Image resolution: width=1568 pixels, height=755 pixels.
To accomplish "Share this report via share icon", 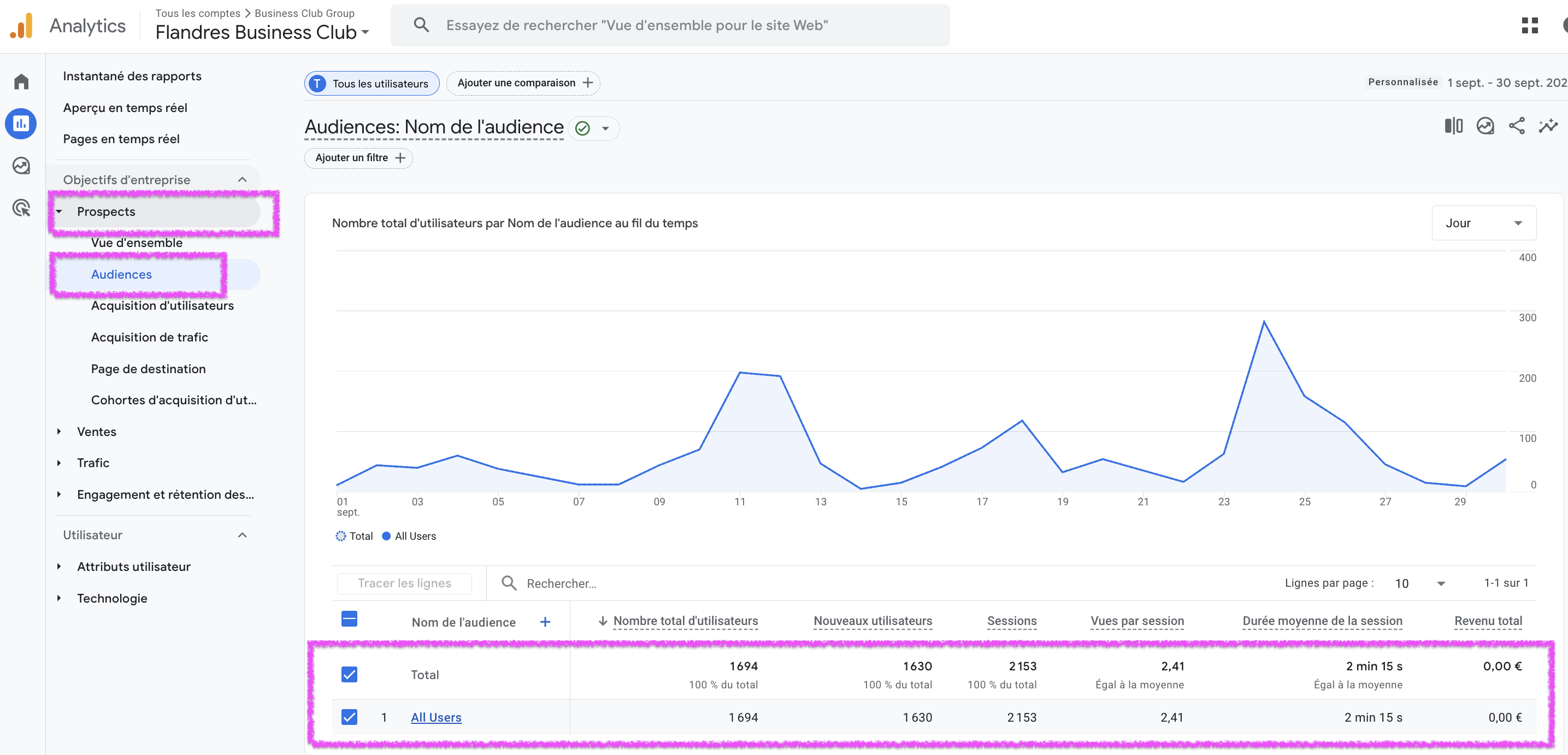I will [1516, 126].
